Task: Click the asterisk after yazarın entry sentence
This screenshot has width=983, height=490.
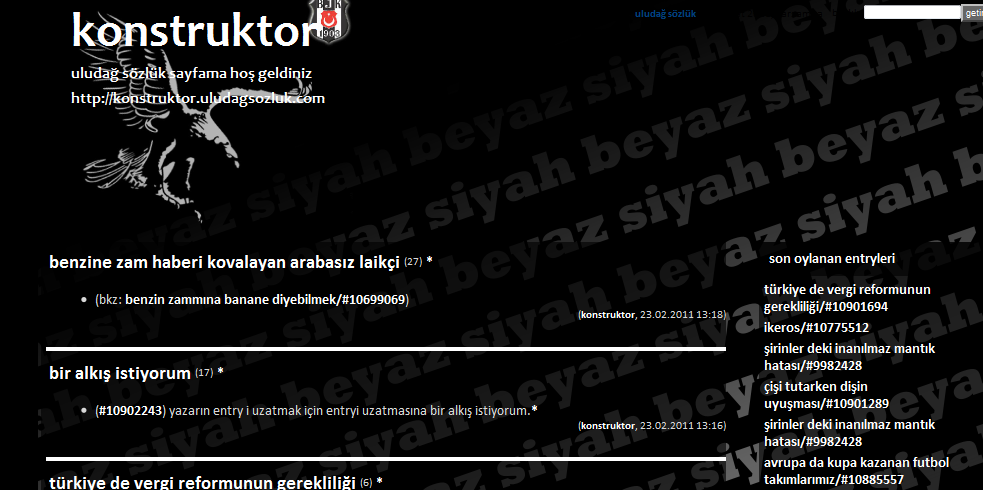Action: pyautogui.click(x=535, y=410)
